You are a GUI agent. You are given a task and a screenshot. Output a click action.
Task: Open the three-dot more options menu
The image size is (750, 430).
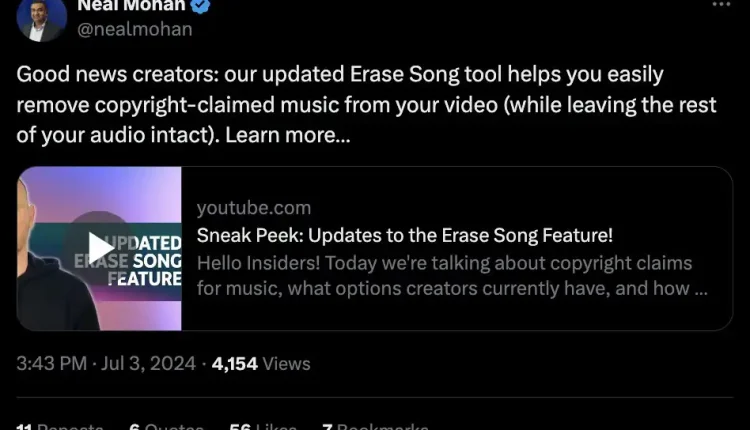721,4
